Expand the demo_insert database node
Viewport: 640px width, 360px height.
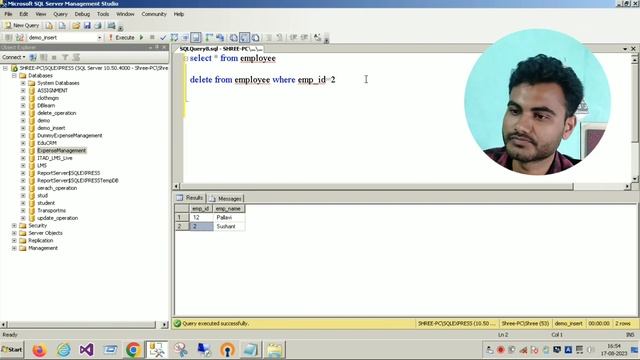pos(23,128)
